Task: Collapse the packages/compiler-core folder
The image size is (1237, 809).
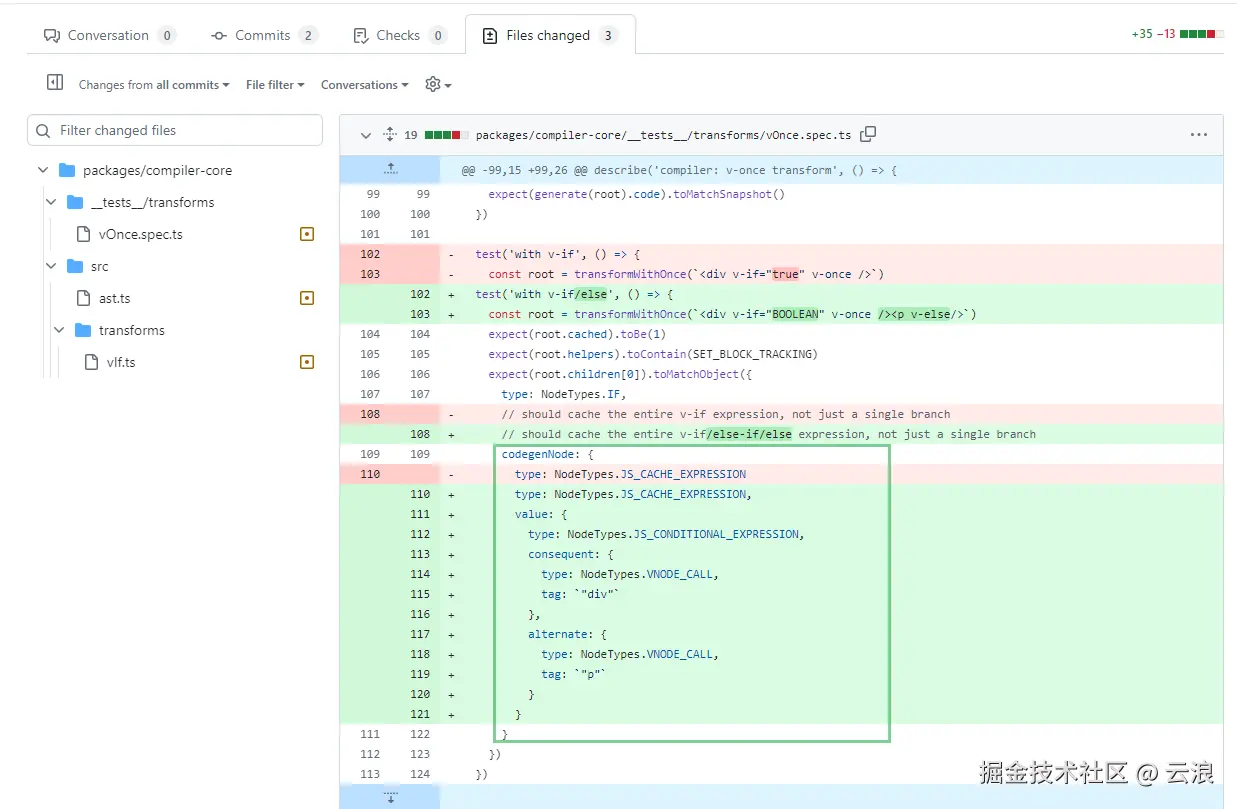Action: [x=43, y=170]
